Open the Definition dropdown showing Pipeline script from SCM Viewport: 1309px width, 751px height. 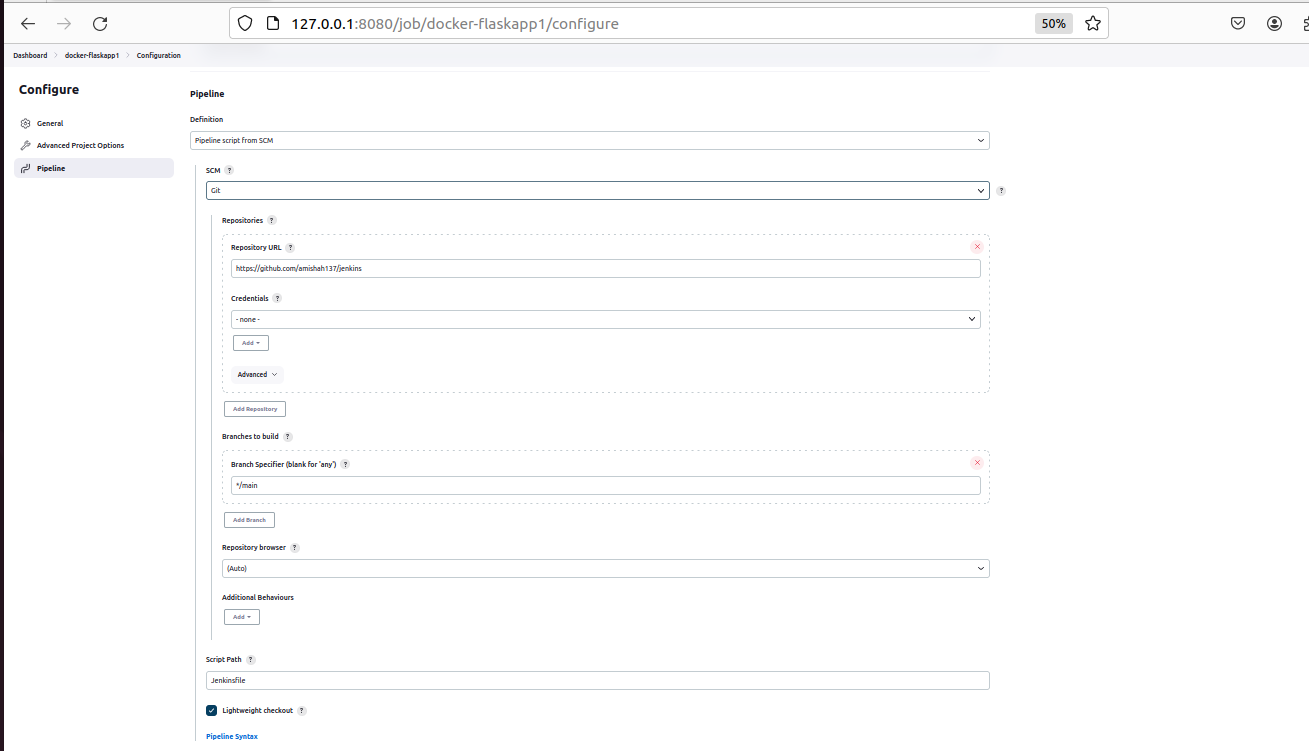590,140
